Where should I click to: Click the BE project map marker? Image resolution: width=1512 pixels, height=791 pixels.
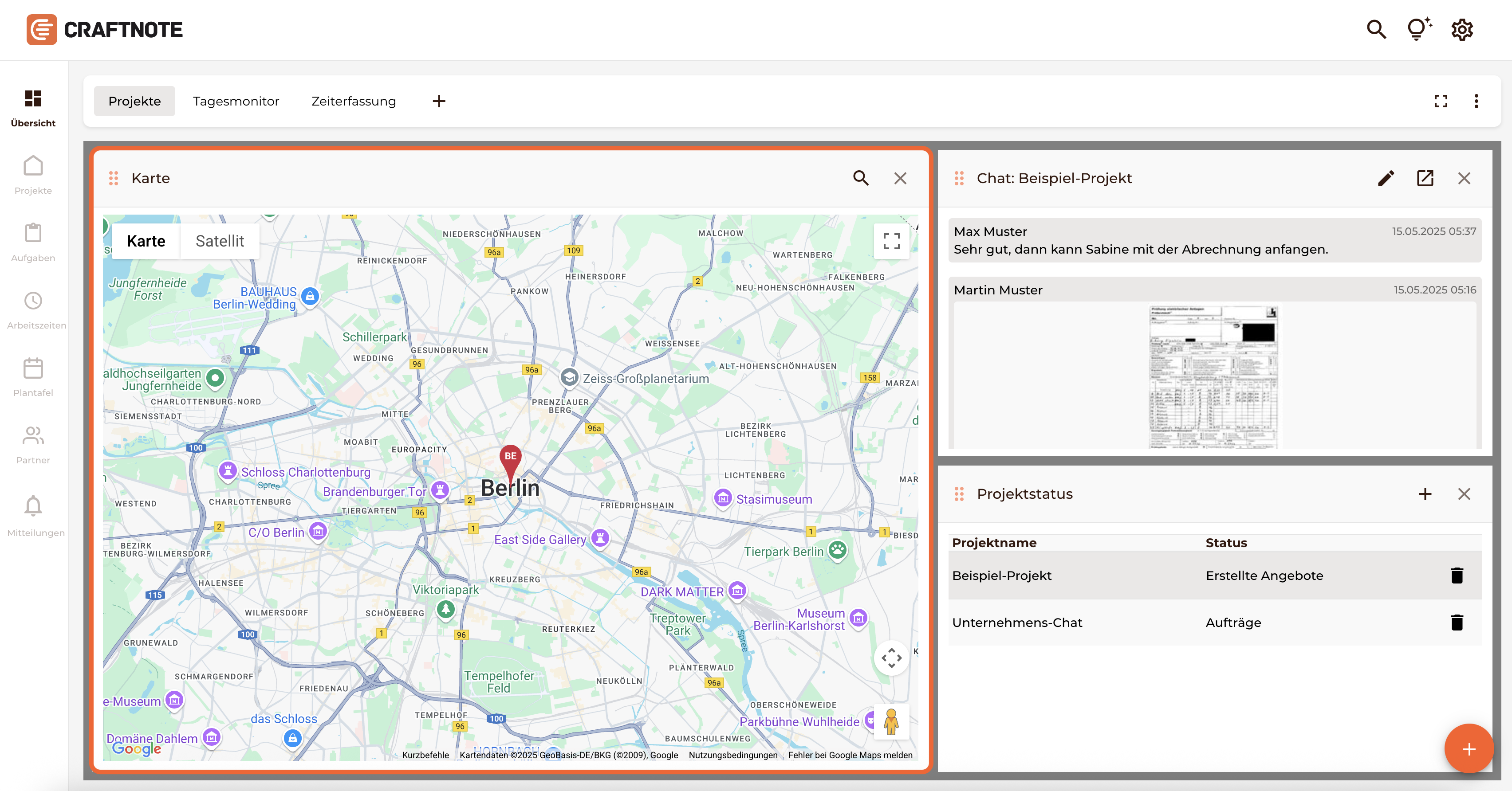[x=510, y=464]
